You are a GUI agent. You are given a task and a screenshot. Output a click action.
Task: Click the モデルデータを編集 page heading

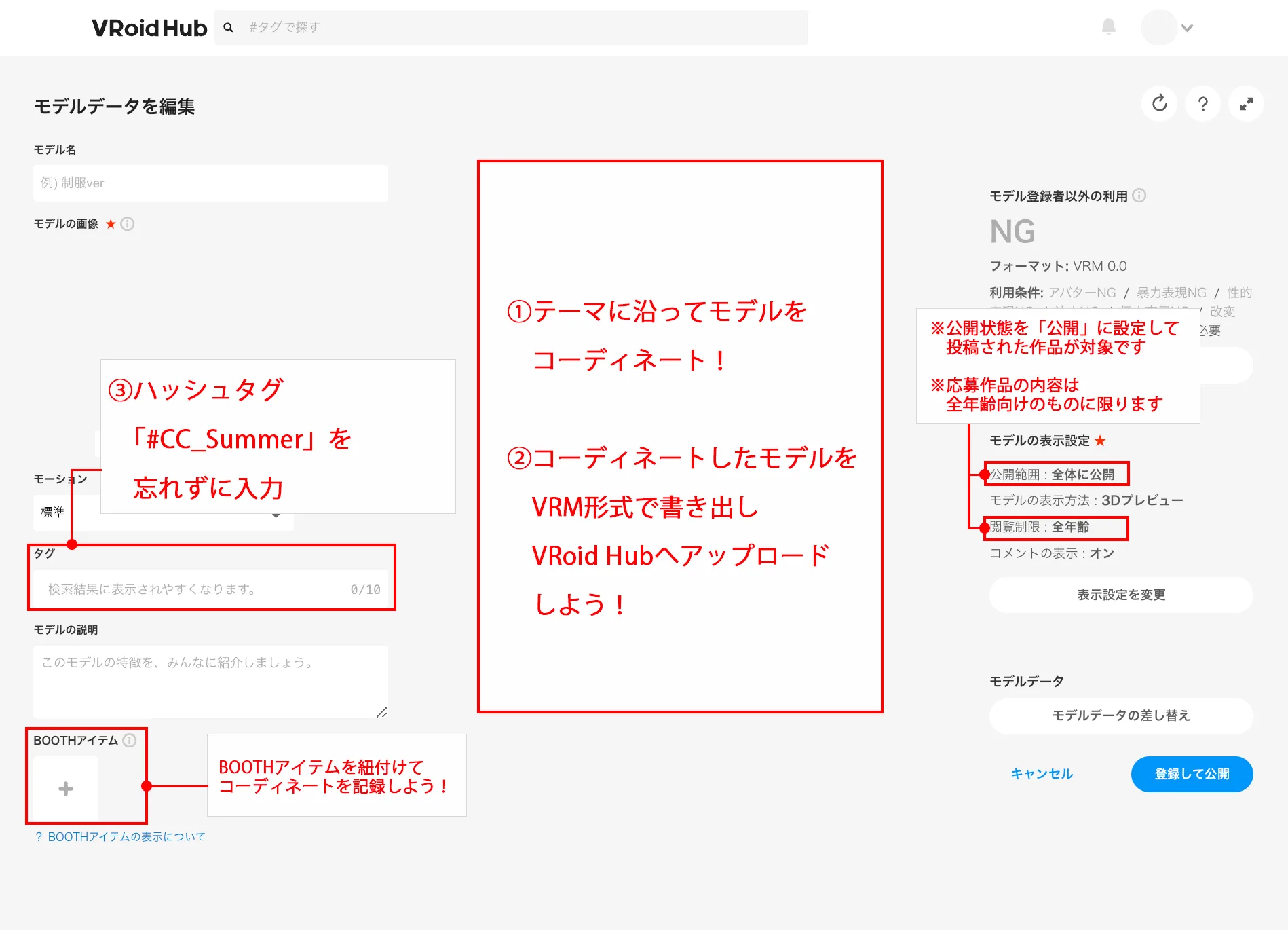tap(115, 107)
